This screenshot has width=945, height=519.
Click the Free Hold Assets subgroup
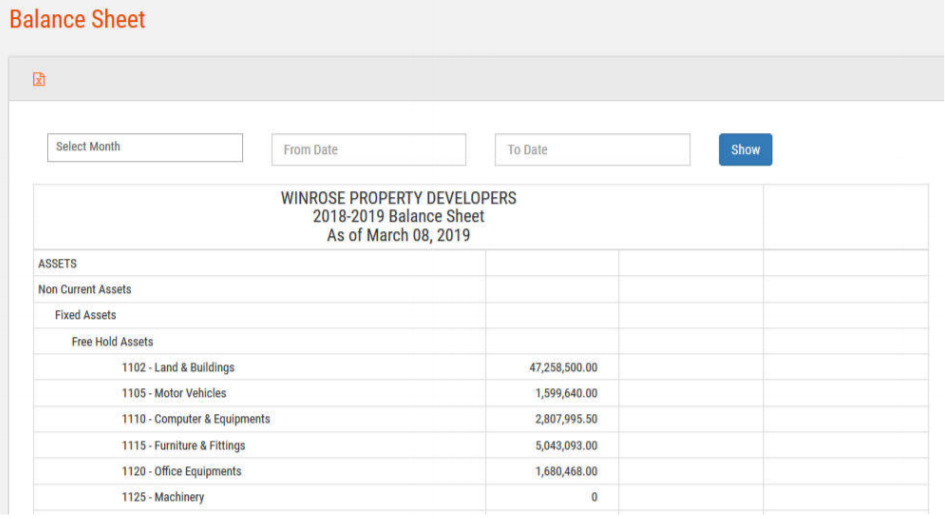click(112, 342)
